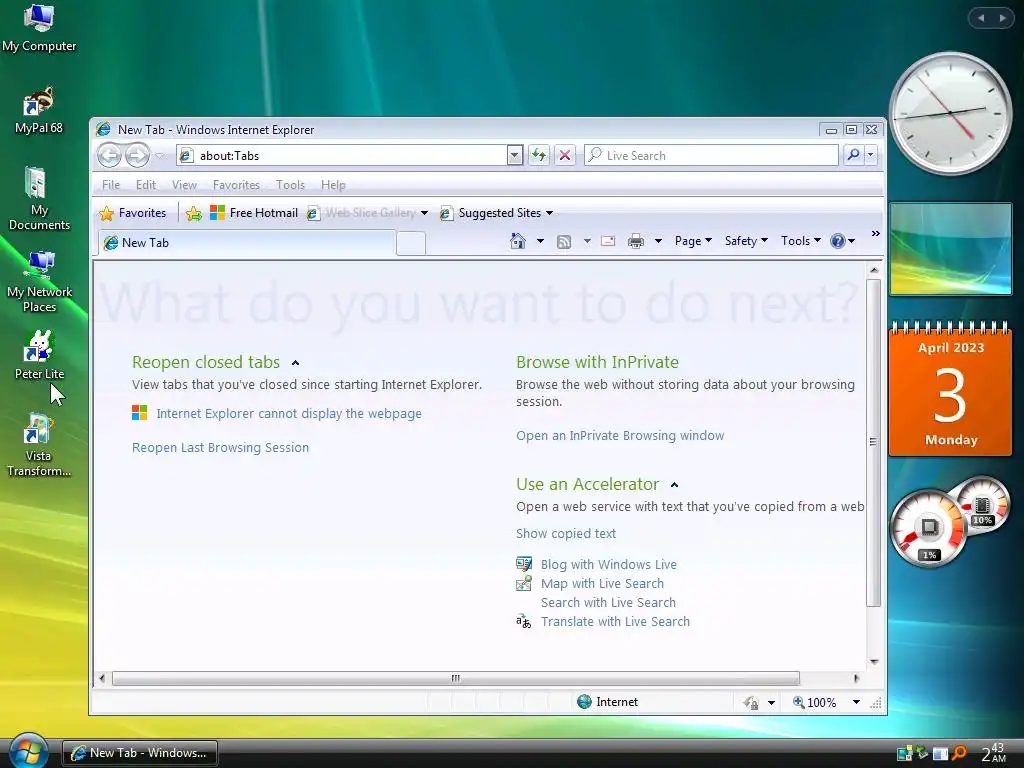1024x768 pixels.
Task: Show more command bar items chevron
Action: [875, 234]
